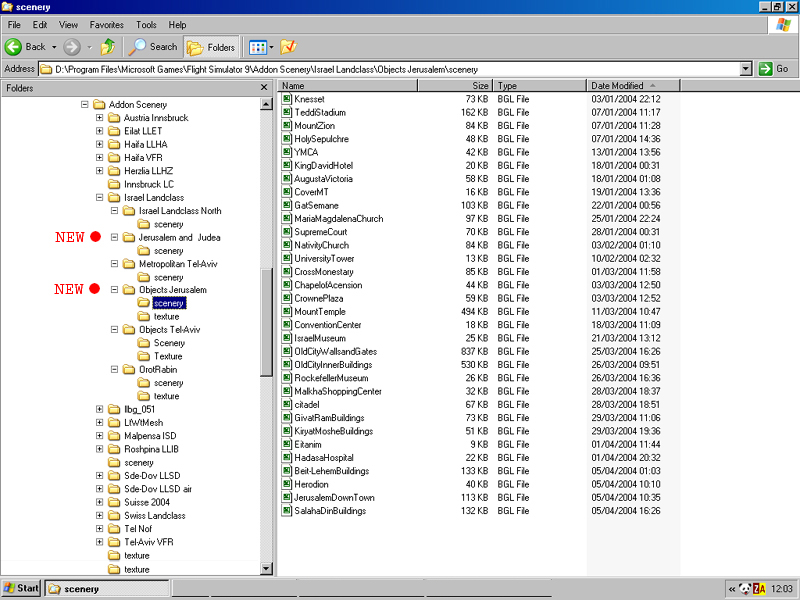This screenshot has width=800, height=600.
Task: Select Jerusalem and Judea folder
Action: tap(179, 237)
